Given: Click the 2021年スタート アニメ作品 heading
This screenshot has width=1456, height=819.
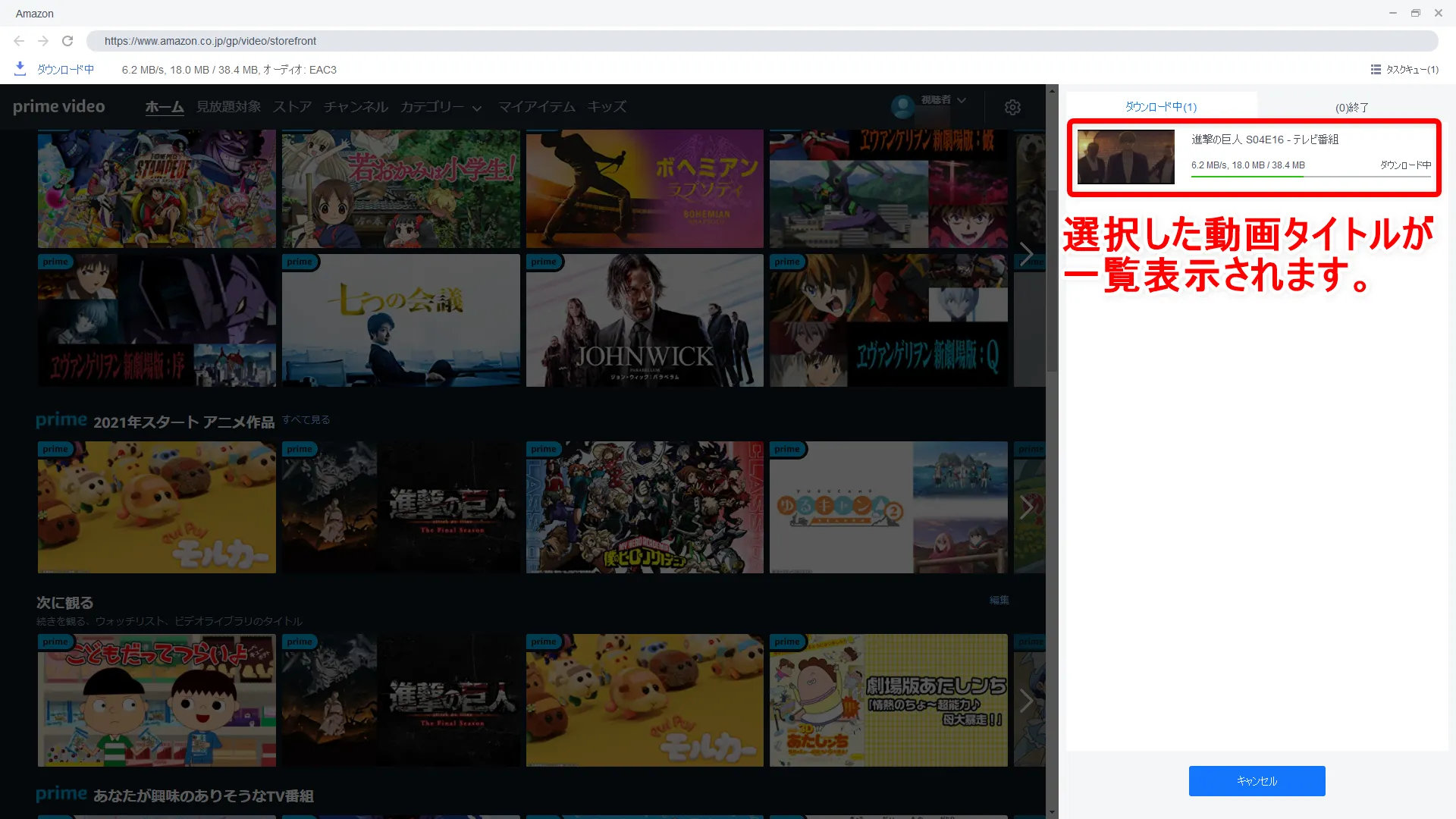Looking at the screenshot, I should (184, 422).
